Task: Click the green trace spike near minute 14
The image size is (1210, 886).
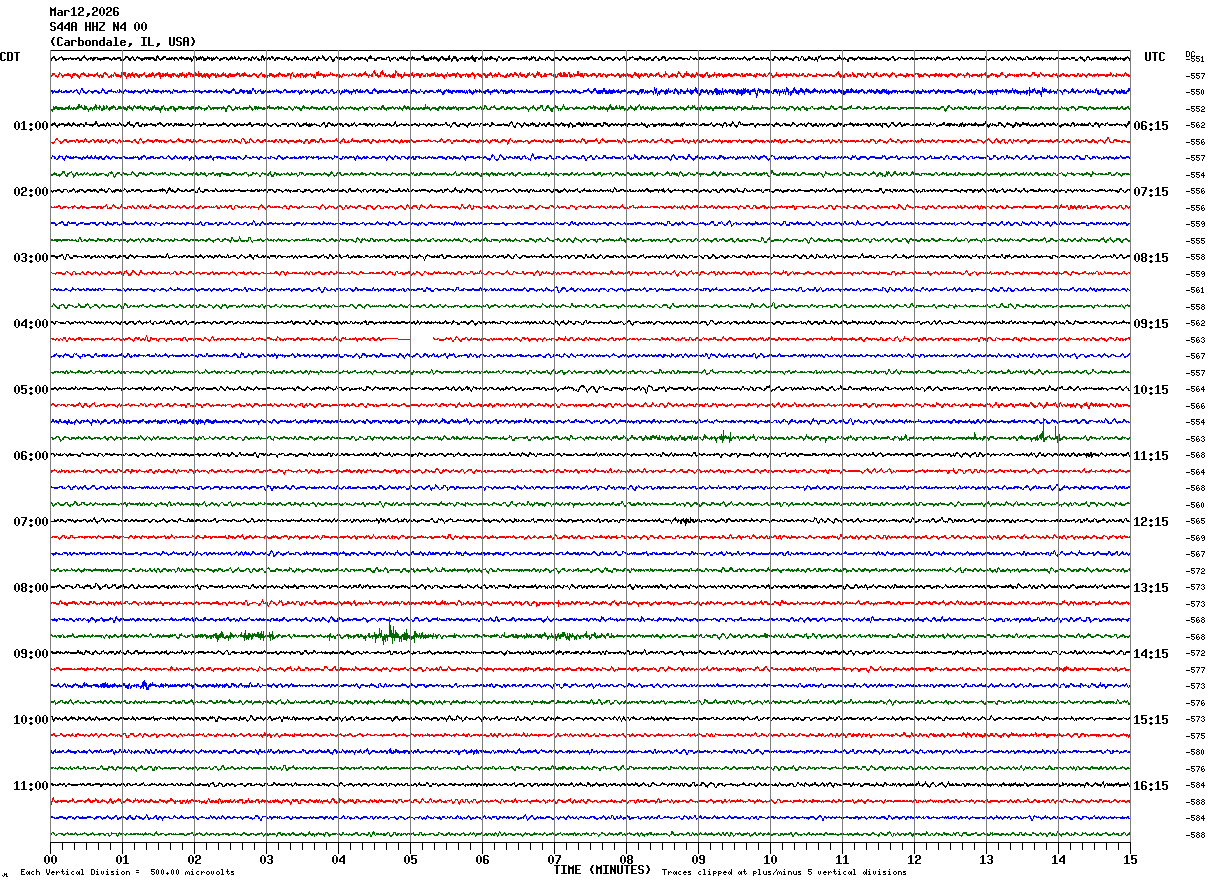Action: 1043,434
